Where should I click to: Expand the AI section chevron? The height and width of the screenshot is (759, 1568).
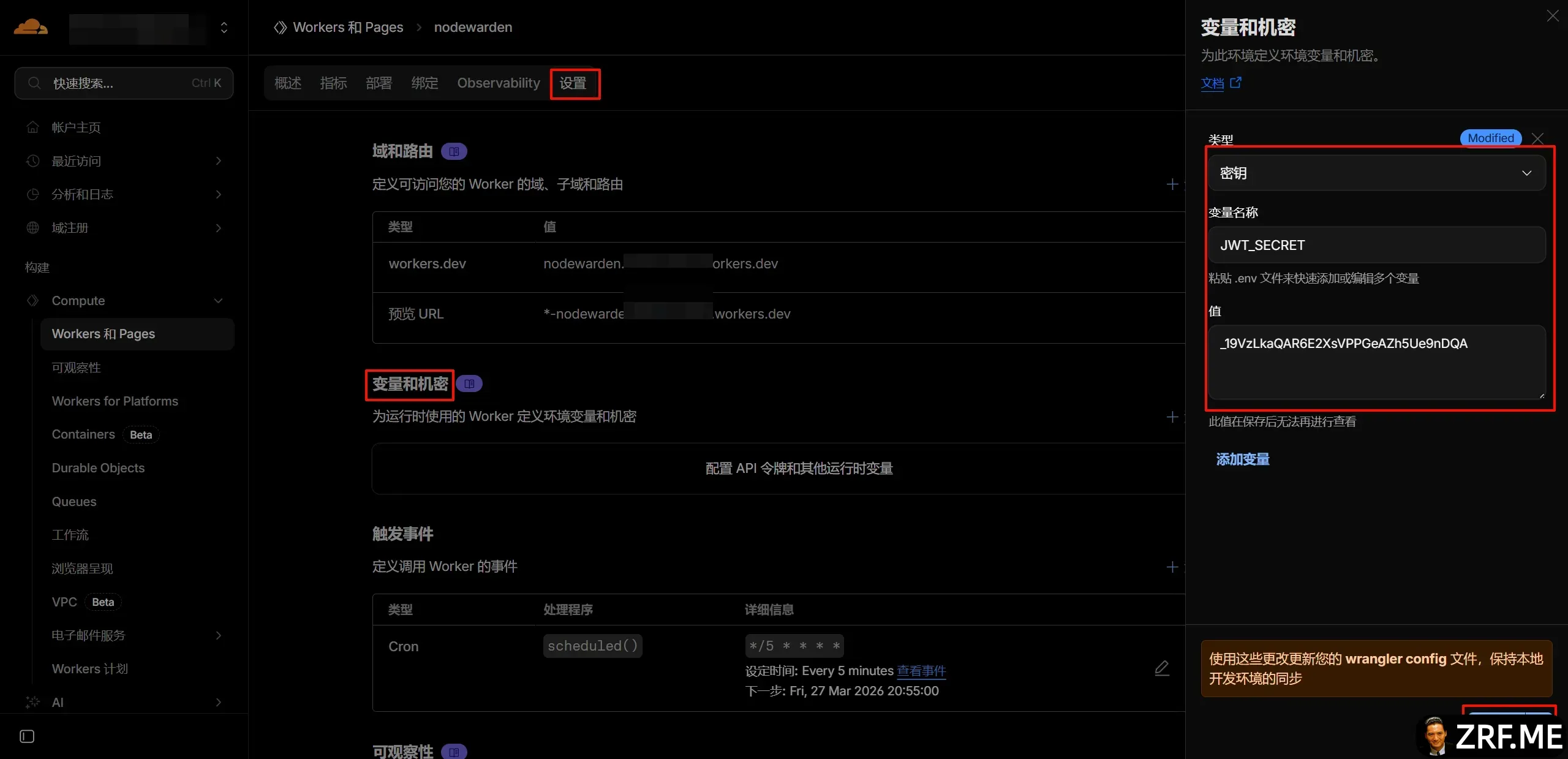click(x=219, y=702)
